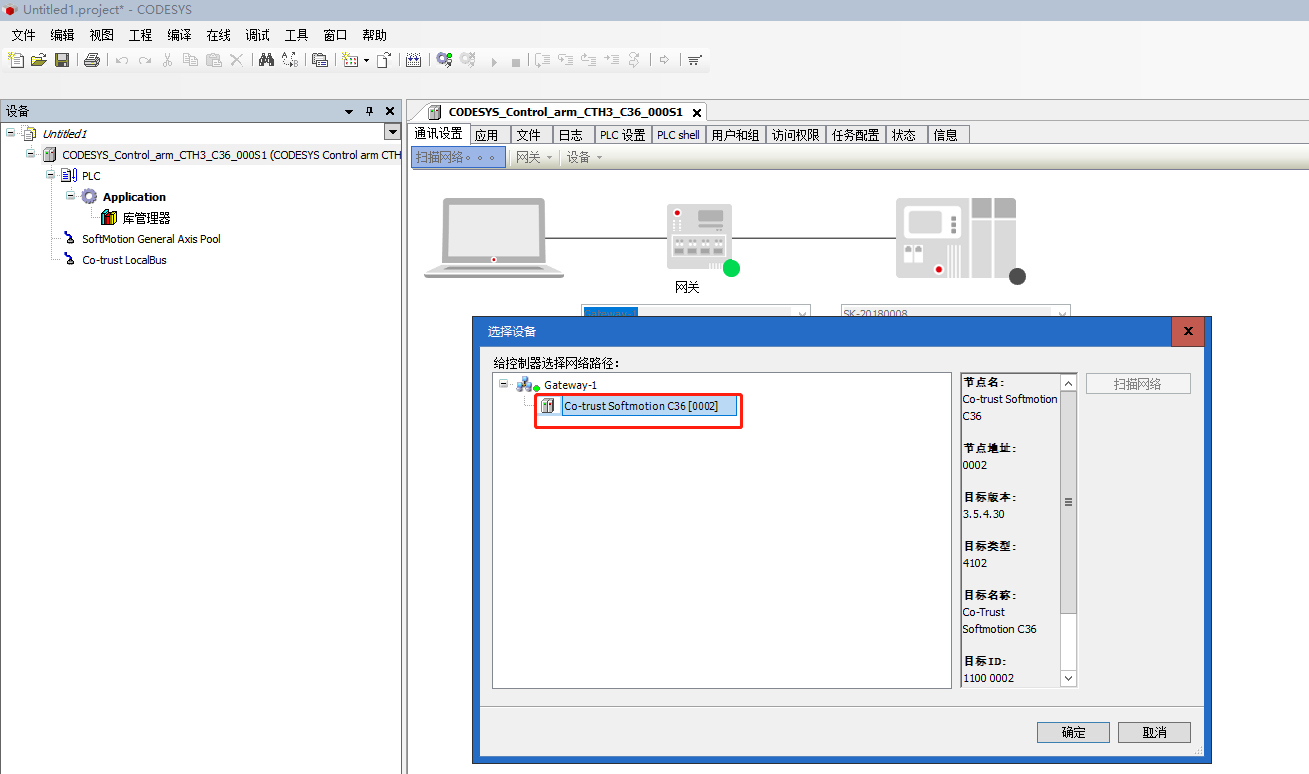Switch to the PLC shell tab
1309x774 pixels.
pos(678,135)
